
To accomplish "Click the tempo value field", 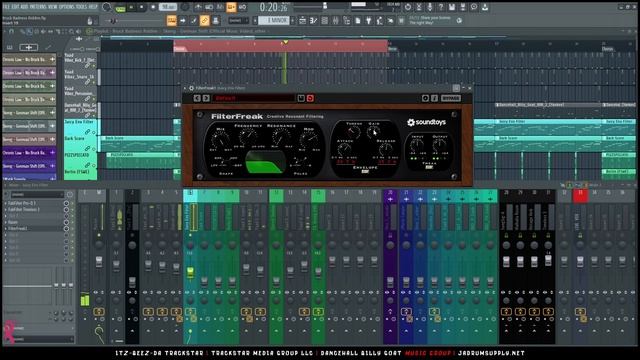I will 168,7.
